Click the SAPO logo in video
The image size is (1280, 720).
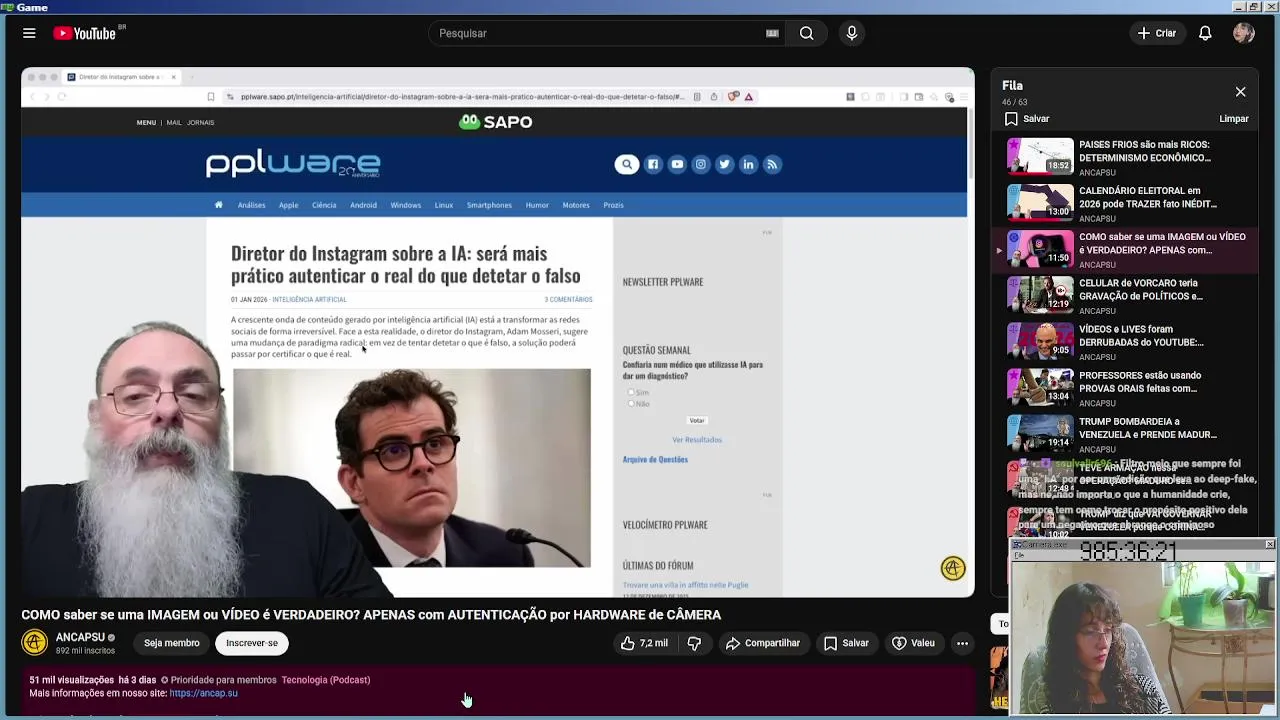[x=495, y=122]
